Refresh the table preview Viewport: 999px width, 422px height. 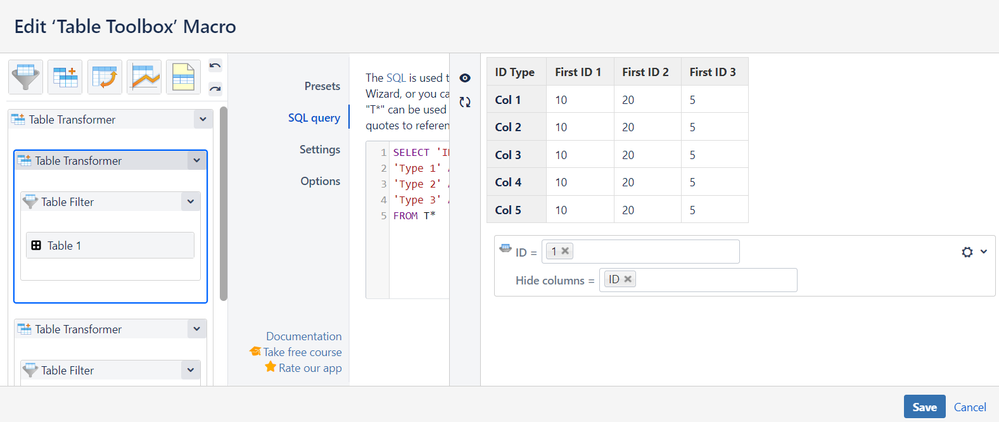tap(465, 102)
